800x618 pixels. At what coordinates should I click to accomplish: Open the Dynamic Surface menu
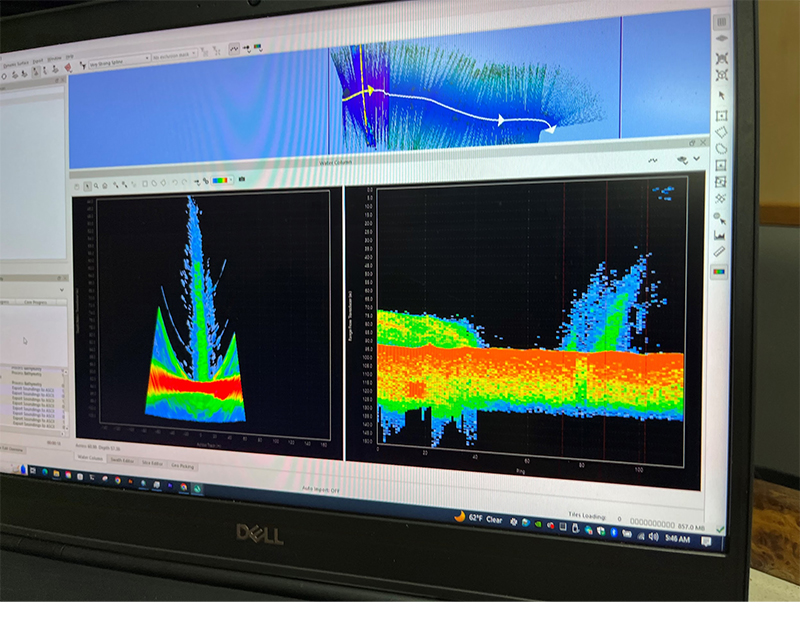pos(16,64)
